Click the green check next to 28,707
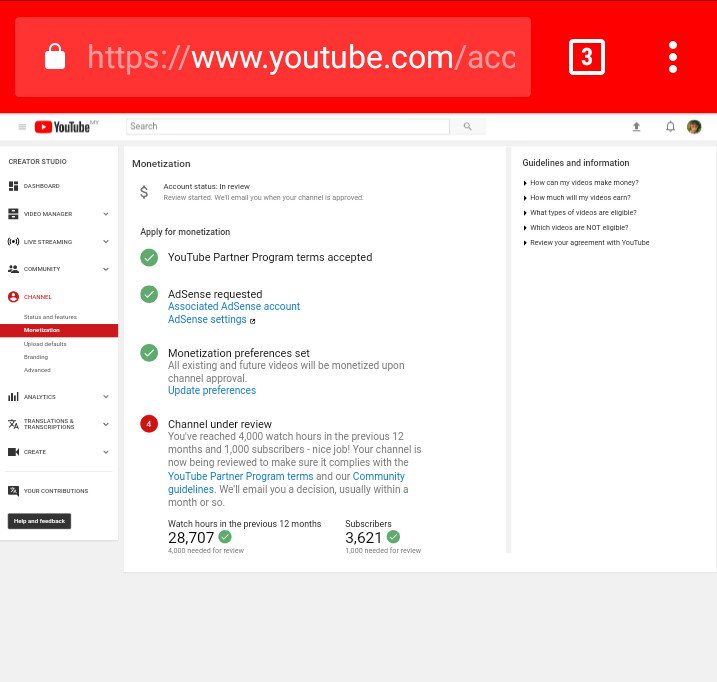This screenshot has width=717, height=682. coord(225,537)
